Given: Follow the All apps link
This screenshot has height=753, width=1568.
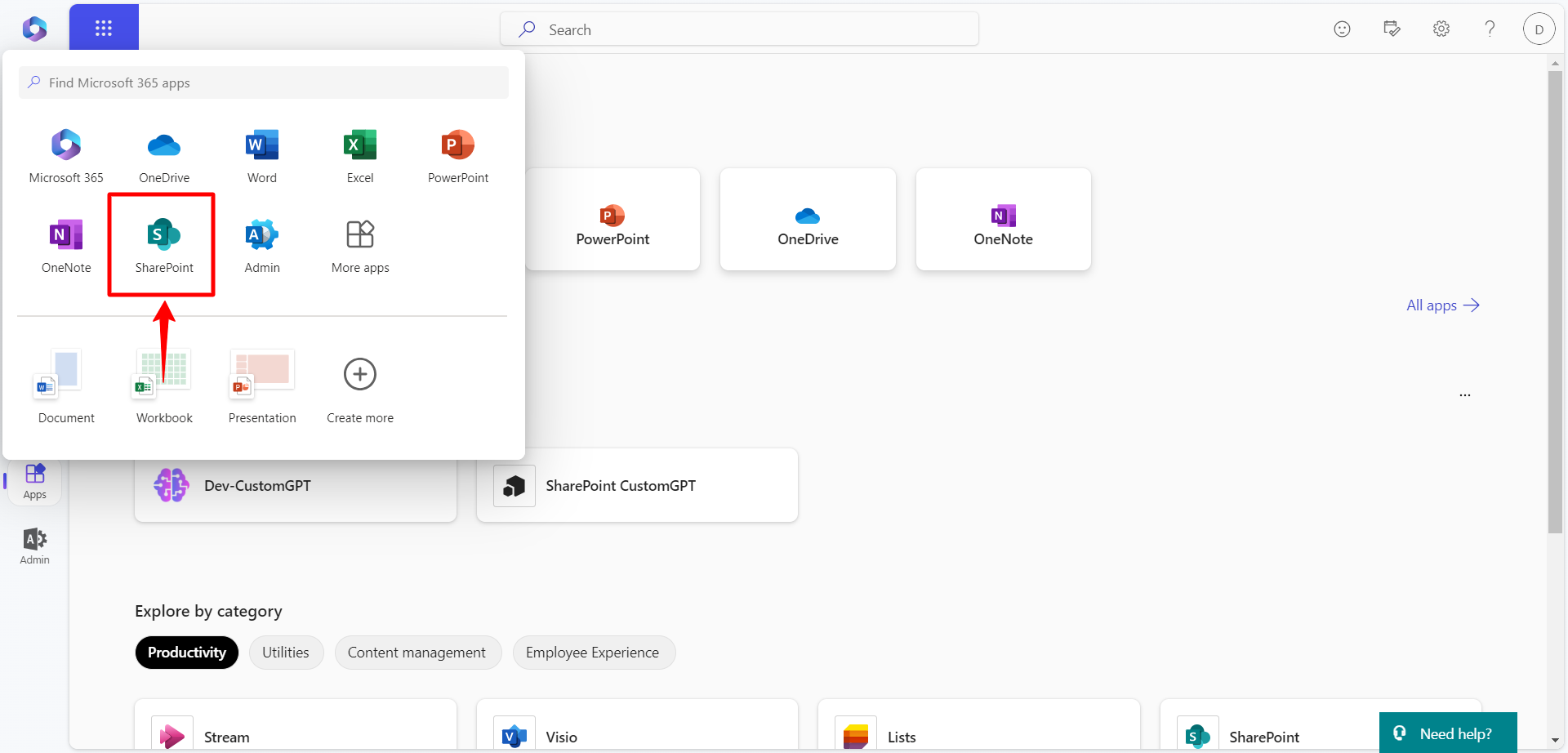Looking at the screenshot, I should (1442, 305).
